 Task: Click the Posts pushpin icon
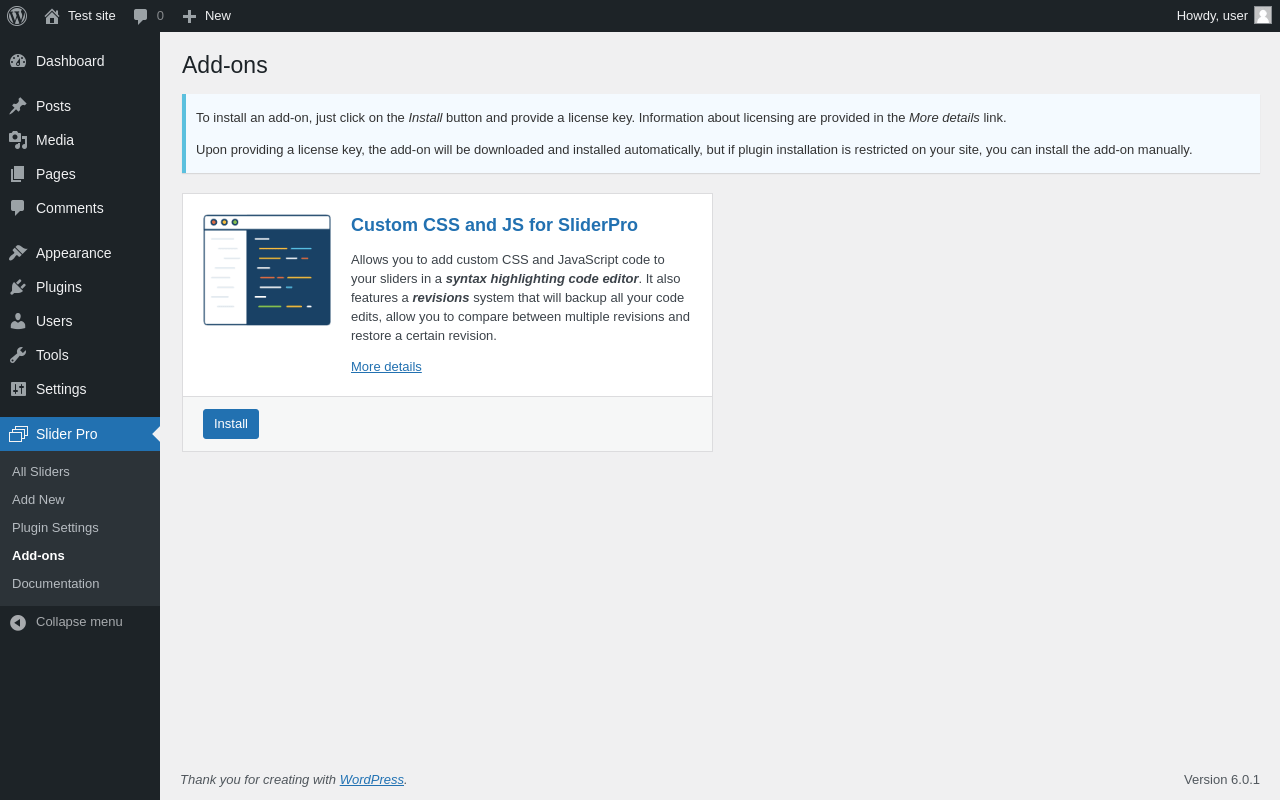click(18, 106)
